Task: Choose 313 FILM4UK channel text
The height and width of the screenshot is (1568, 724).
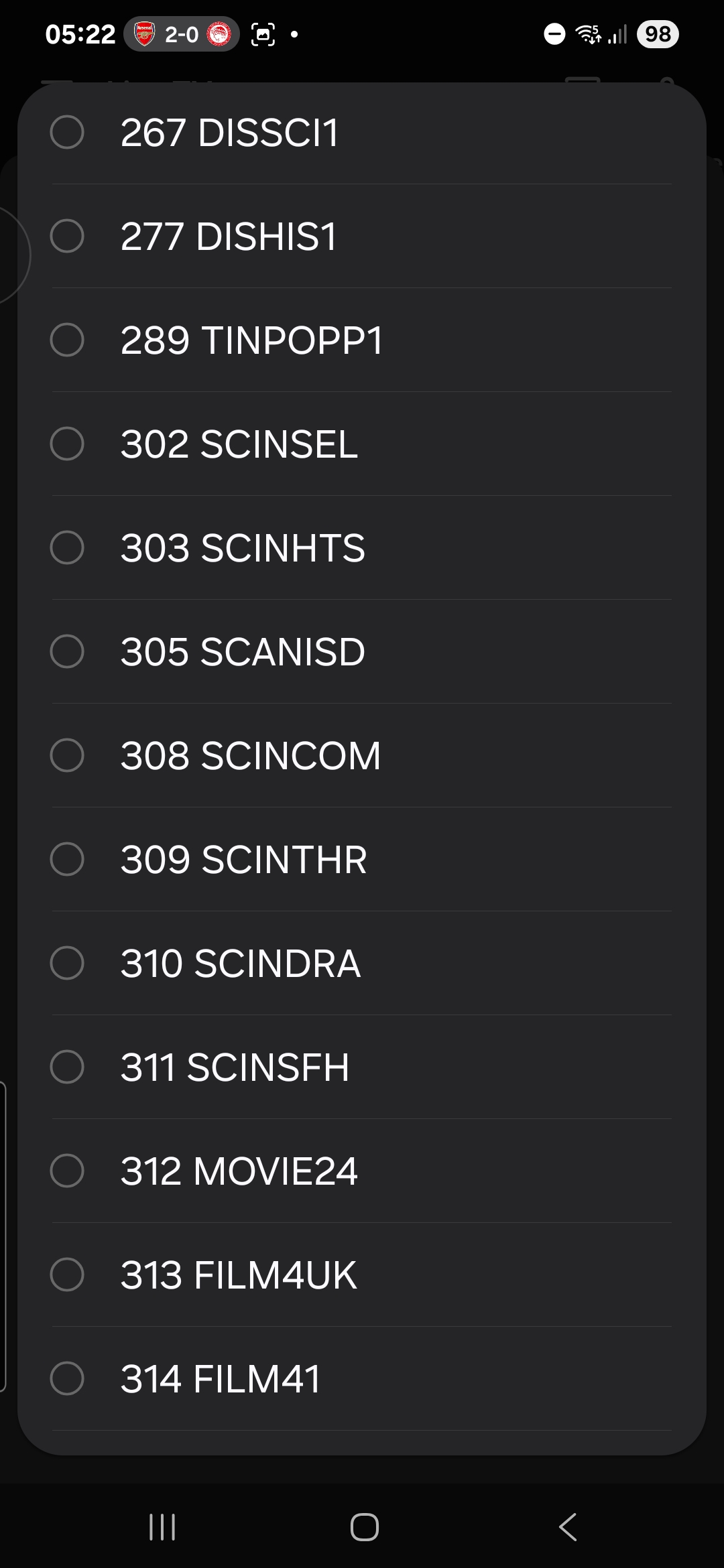Action: pos(239,1275)
